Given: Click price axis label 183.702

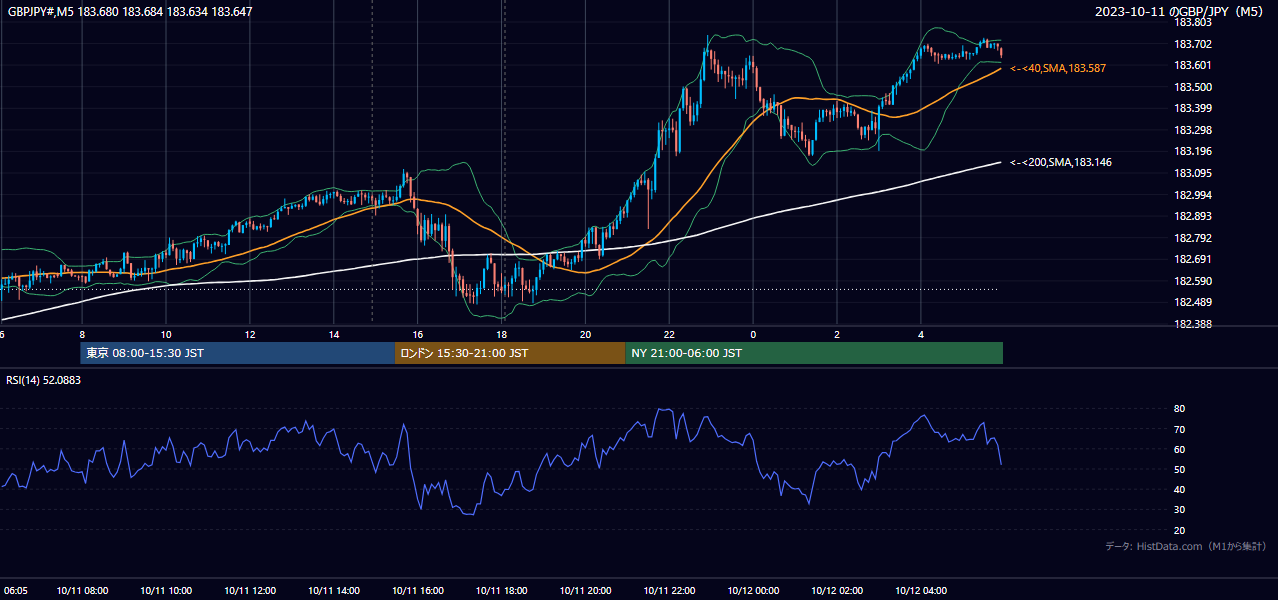Looking at the screenshot, I should (1193, 44).
